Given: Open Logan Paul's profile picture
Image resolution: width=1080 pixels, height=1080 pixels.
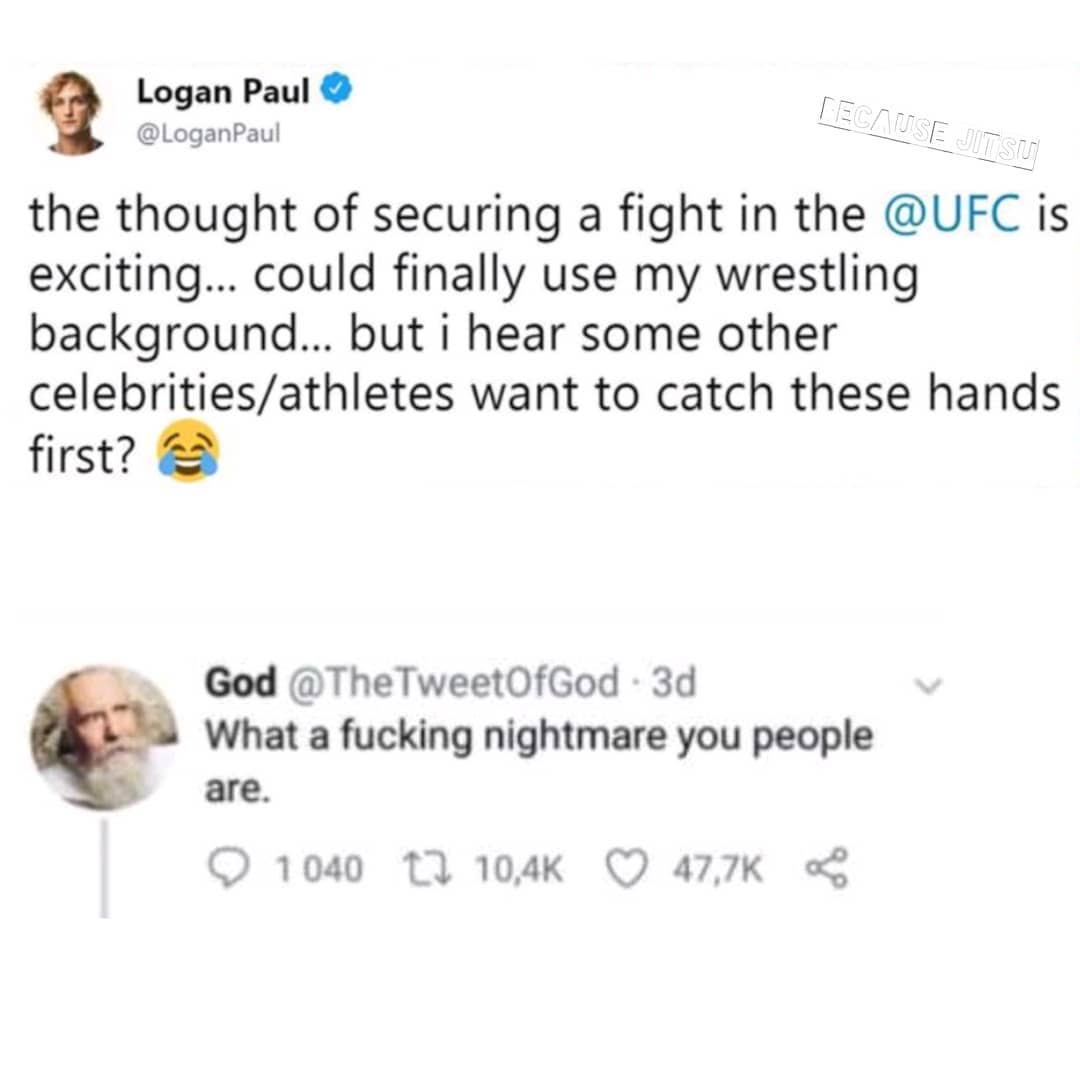Looking at the screenshot, I should (72, 112).
